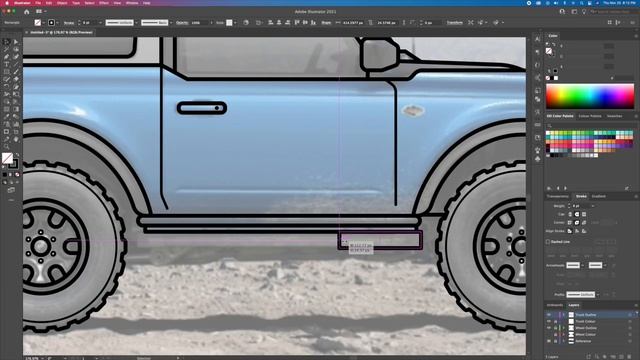This screenshot has height=360, width=640.
Task: Select Projecting Cap in Stroke panel
Action: pyautogui.click(x=584, y=214)
